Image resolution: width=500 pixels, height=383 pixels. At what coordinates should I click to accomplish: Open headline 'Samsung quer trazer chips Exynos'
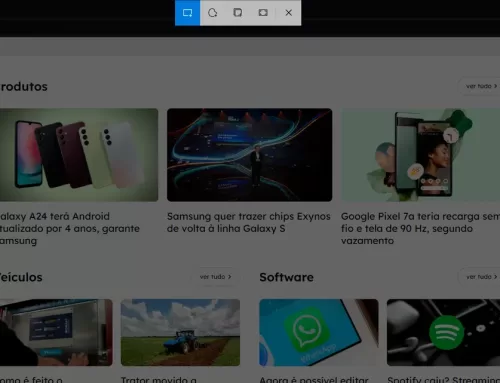249,222
